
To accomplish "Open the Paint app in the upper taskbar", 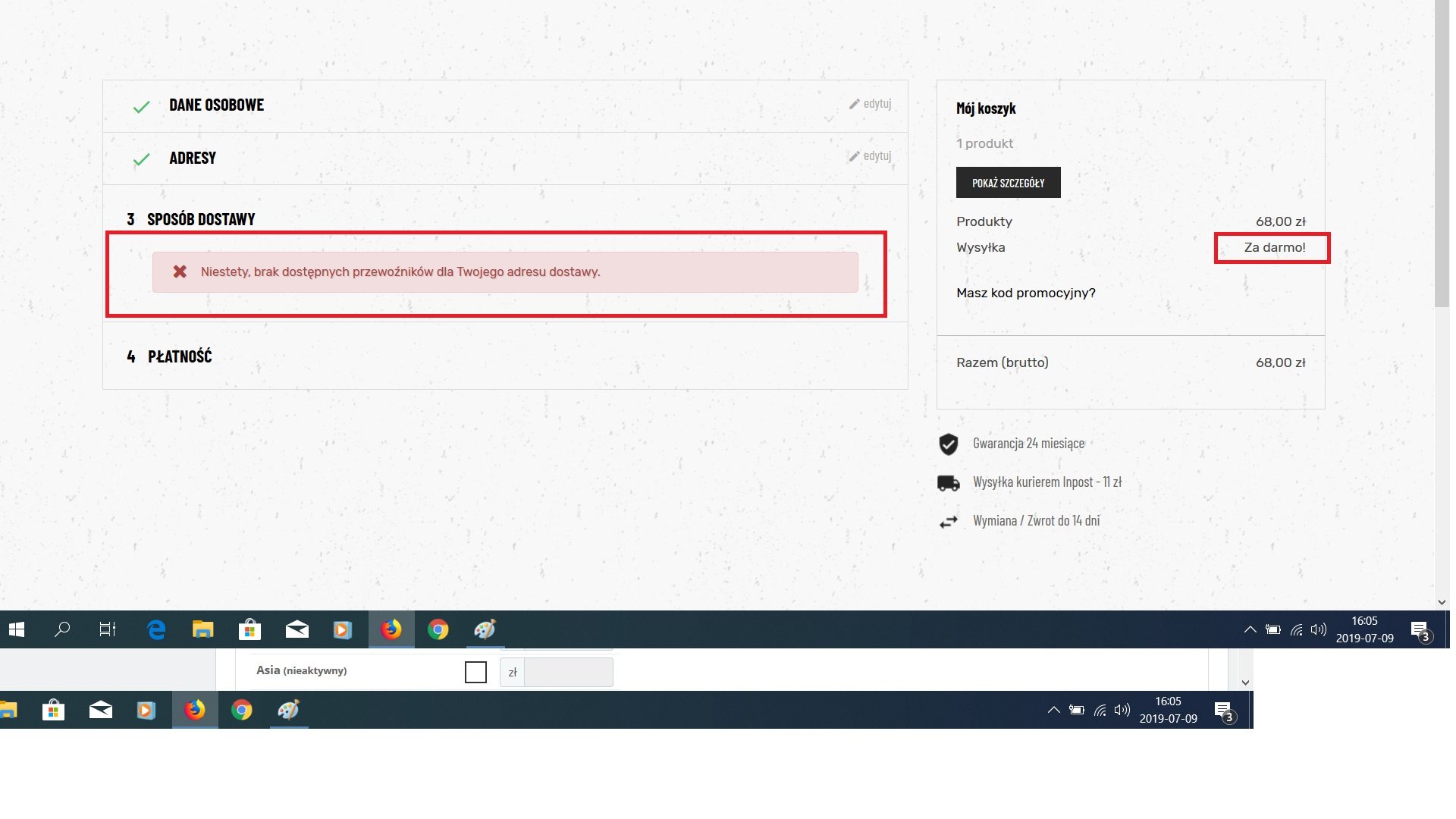I will click(485, 629).
